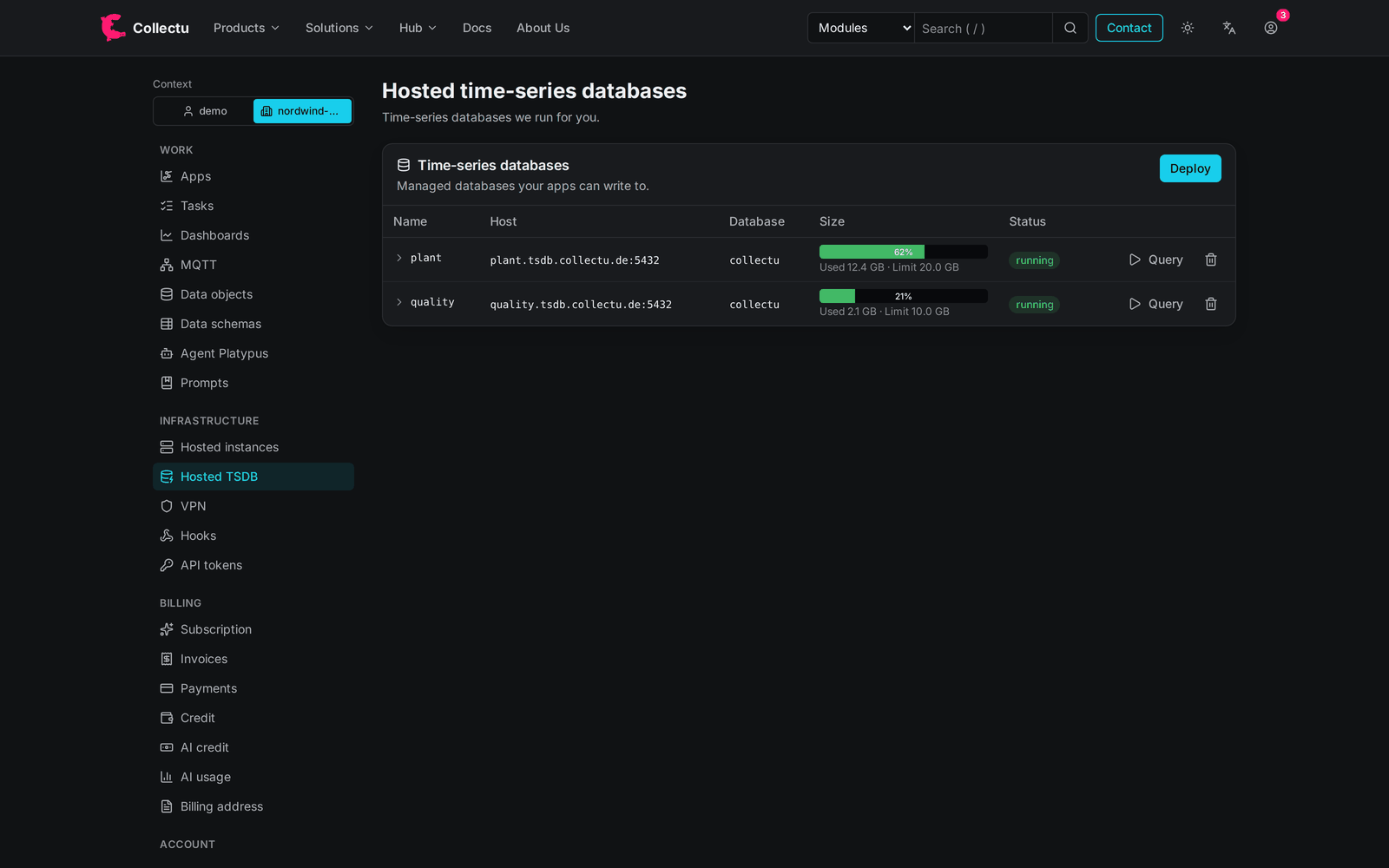Delete the plant database via trash icon
The image size is (1389, 868).
[1211, 260]
